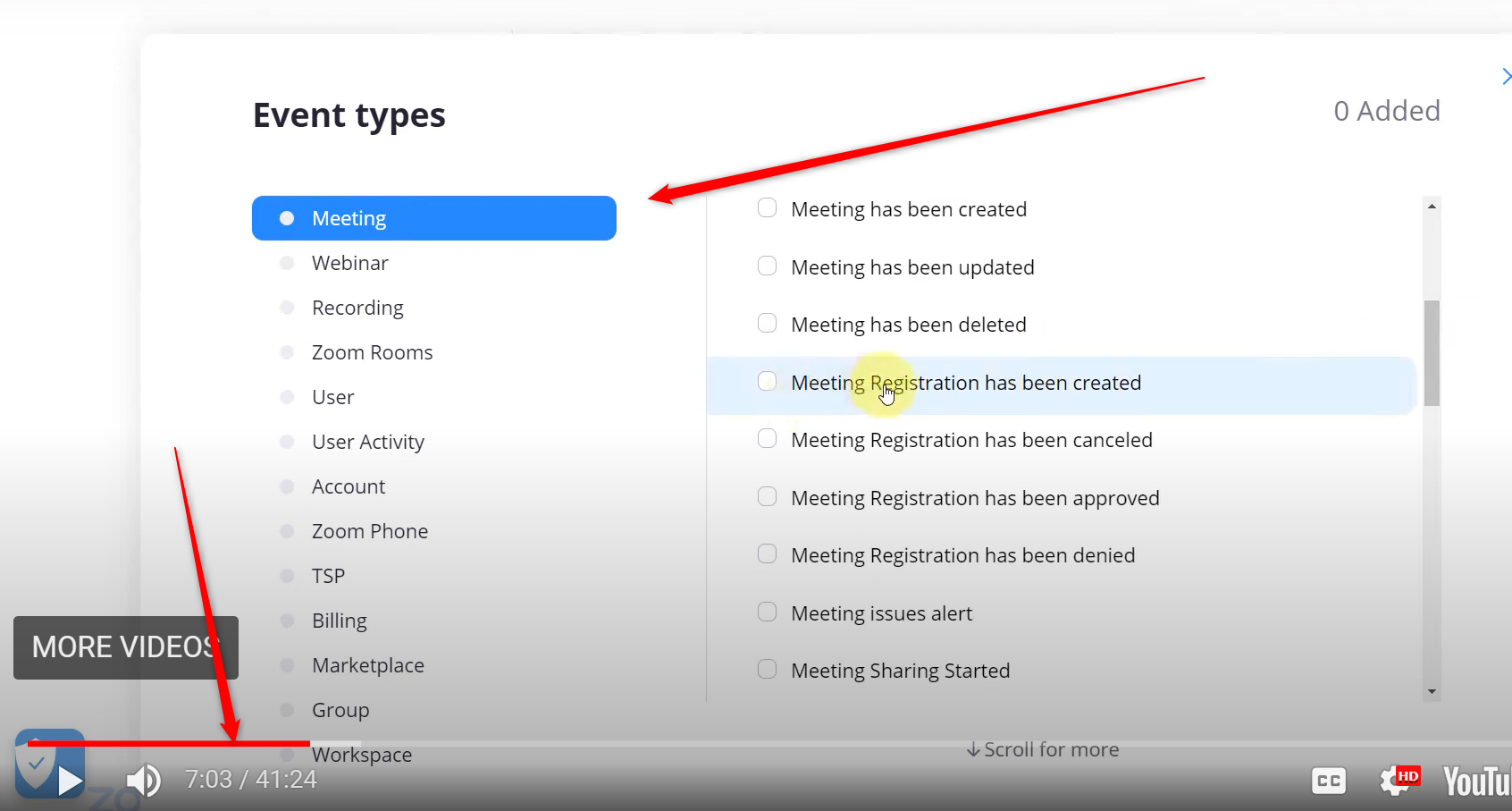The height and width of the screenshot is (811, 1512).
Task: Click the "Event types" heading
Action: point(349,115)
